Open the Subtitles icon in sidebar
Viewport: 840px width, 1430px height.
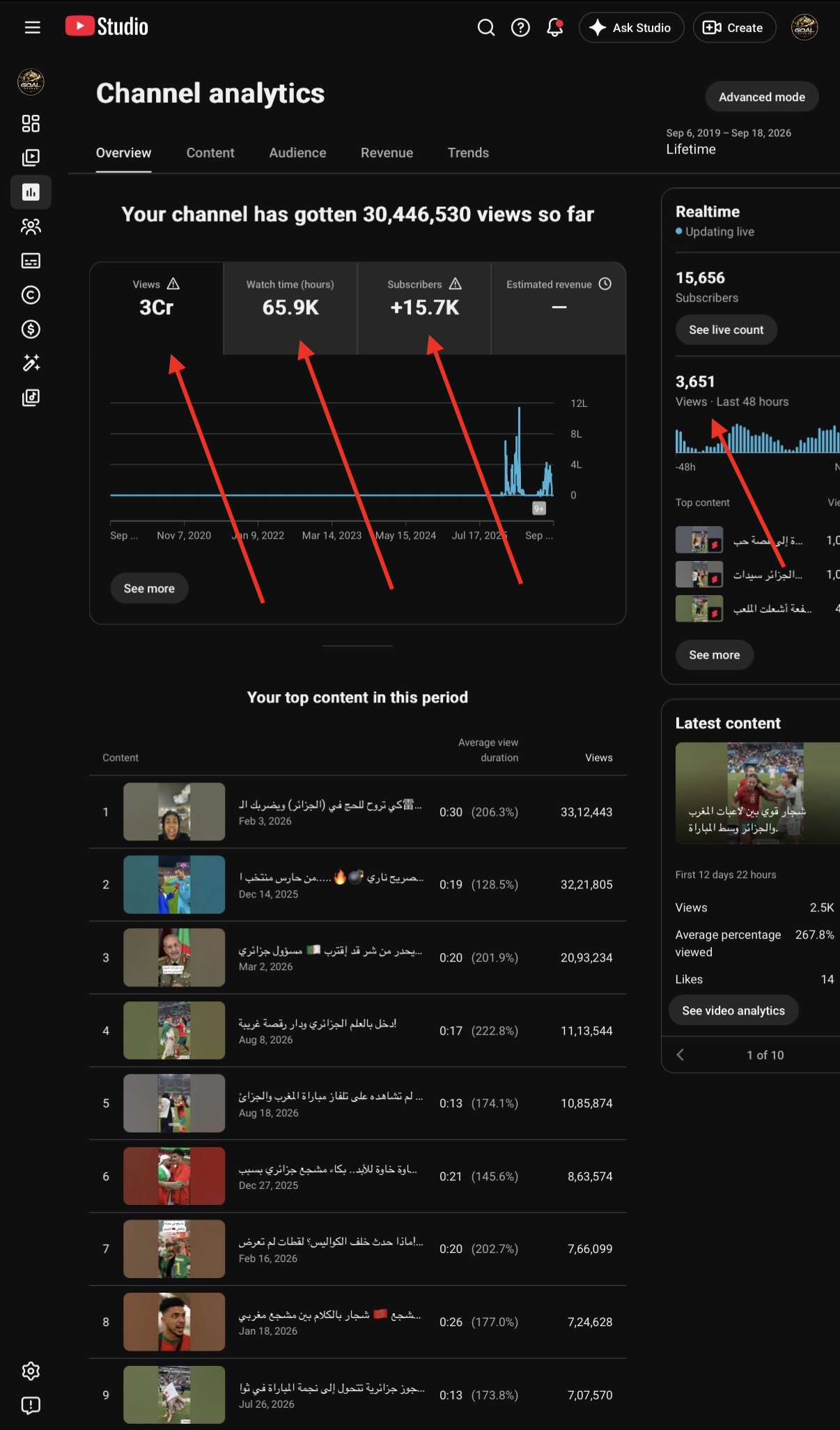tap(31, 261)
